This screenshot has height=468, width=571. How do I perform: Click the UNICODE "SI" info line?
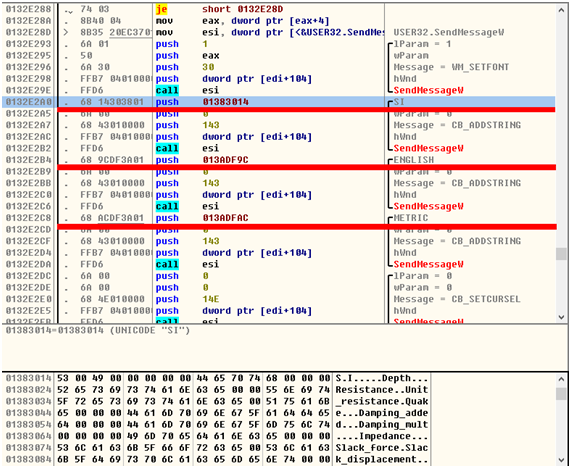click(98, 331)
